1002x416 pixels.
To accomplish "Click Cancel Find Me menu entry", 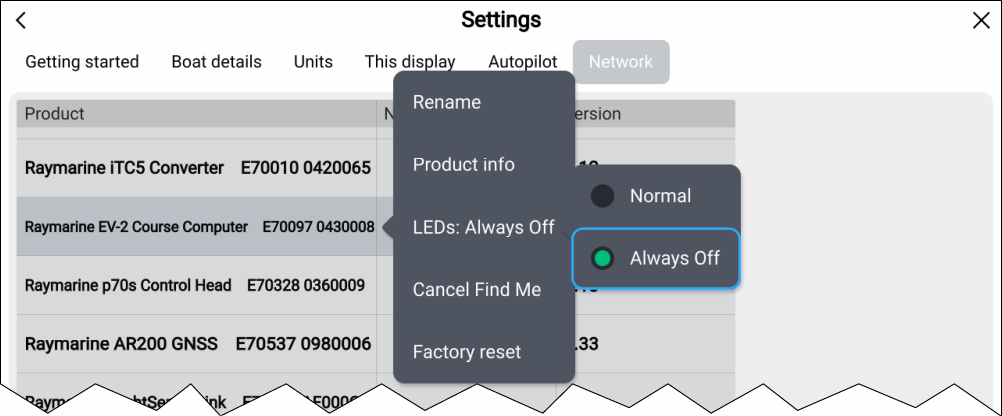I will pyautogui.click(x=477, y=290).
